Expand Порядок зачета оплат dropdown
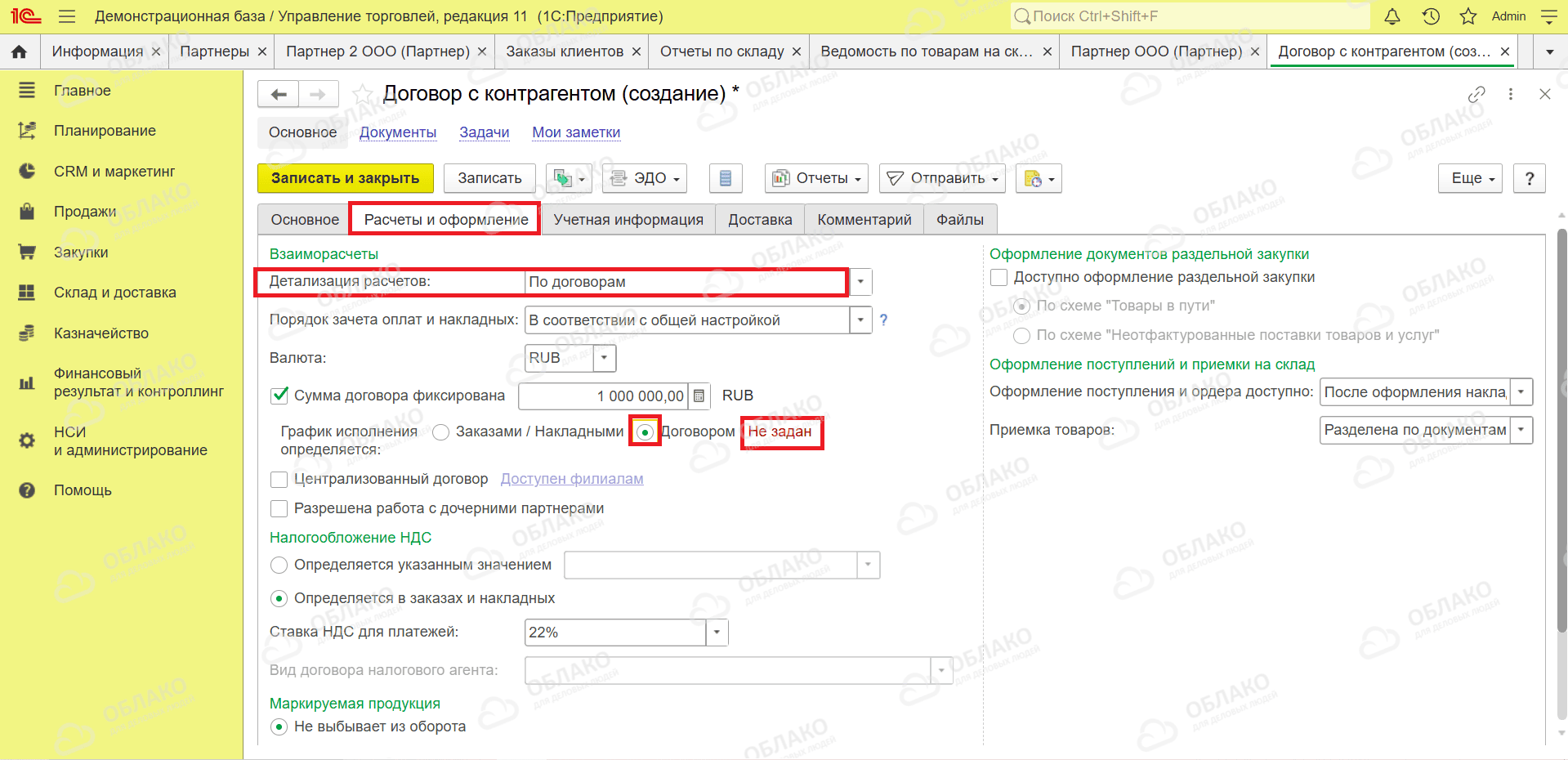The image size is (1568, 760). click(x=860, y=320)
